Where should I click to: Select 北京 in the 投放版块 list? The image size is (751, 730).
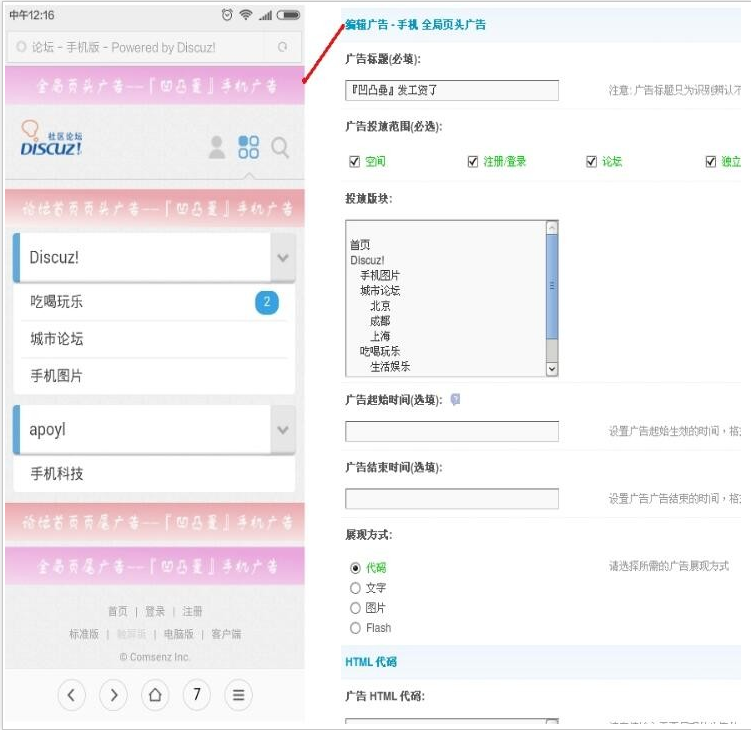click(x=380, y=306)
